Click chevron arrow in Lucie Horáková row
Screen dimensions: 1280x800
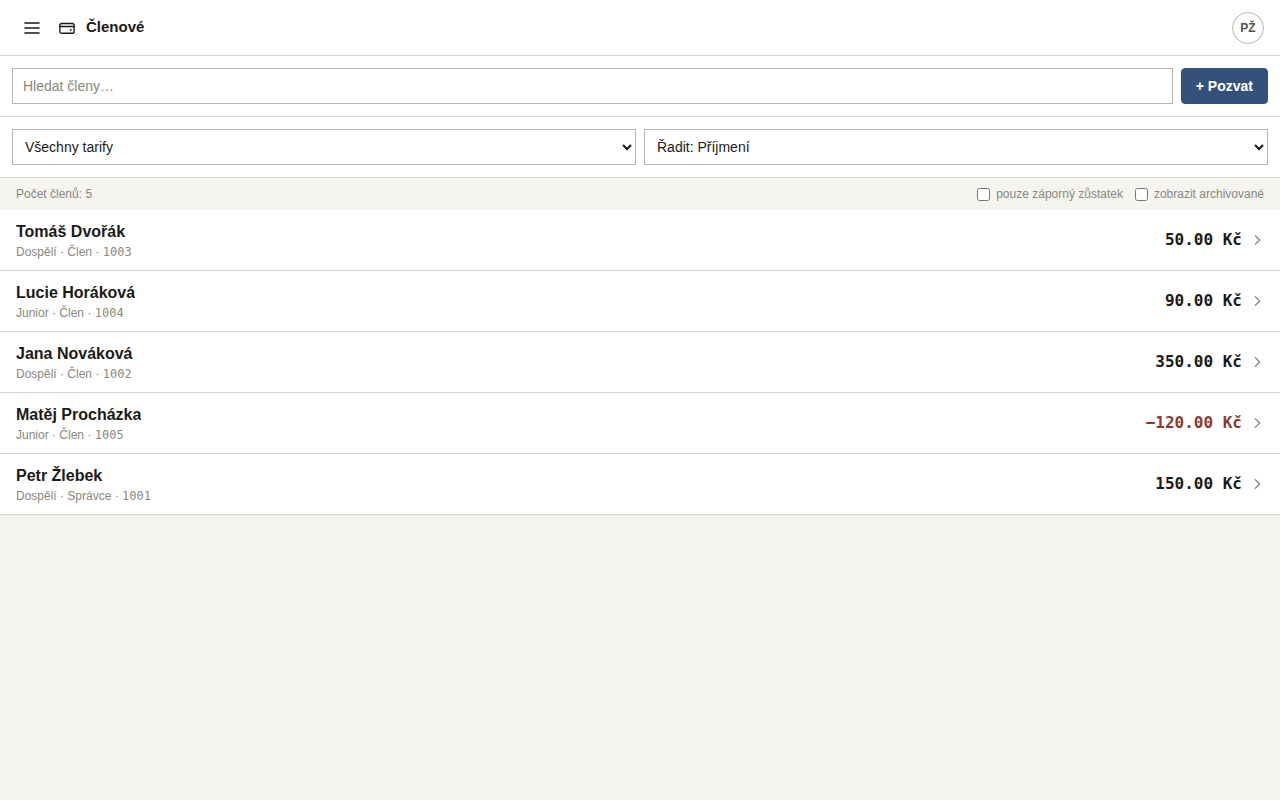coord(1257,301)
